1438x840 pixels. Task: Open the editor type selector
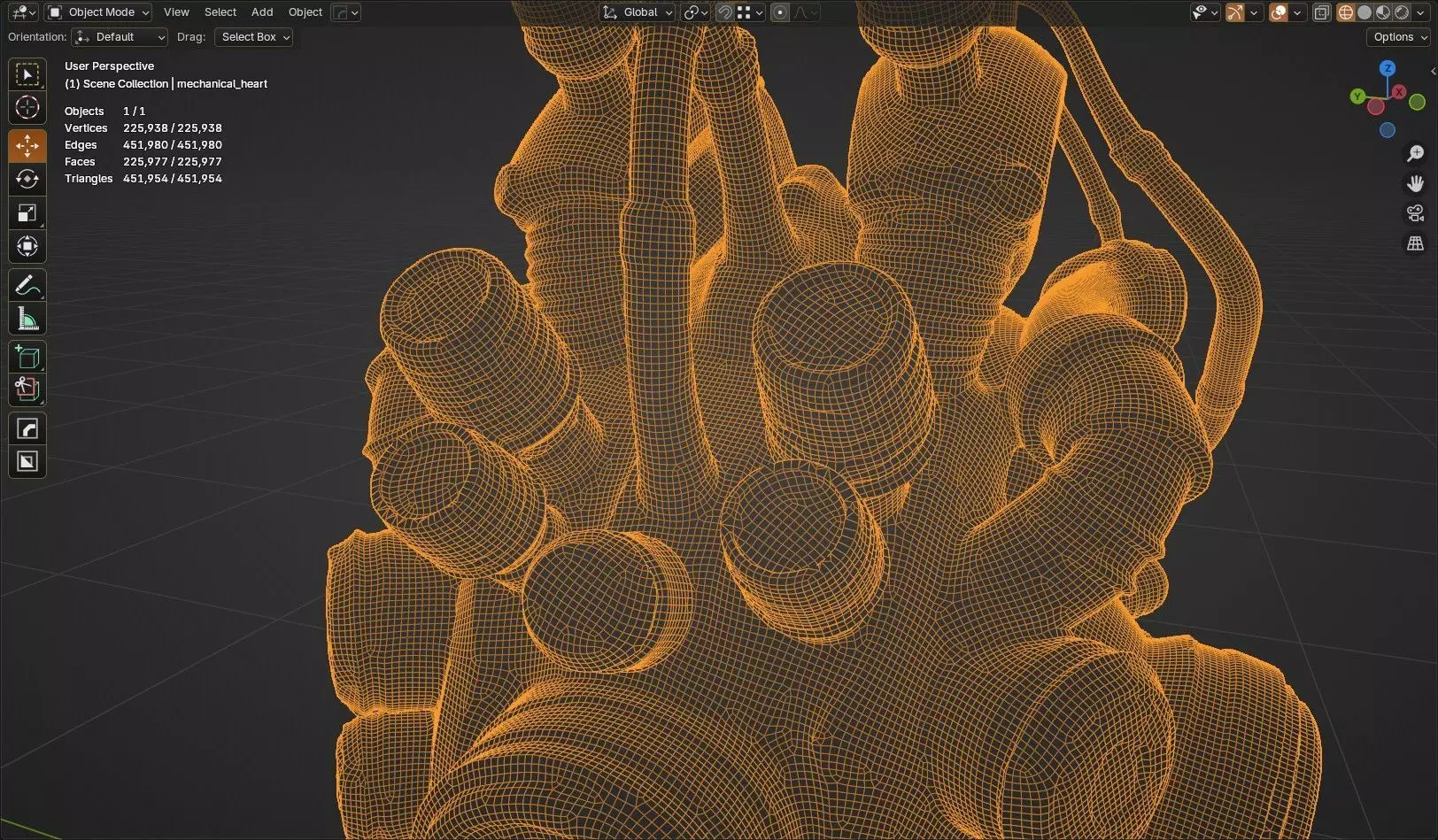click(22, 12)
